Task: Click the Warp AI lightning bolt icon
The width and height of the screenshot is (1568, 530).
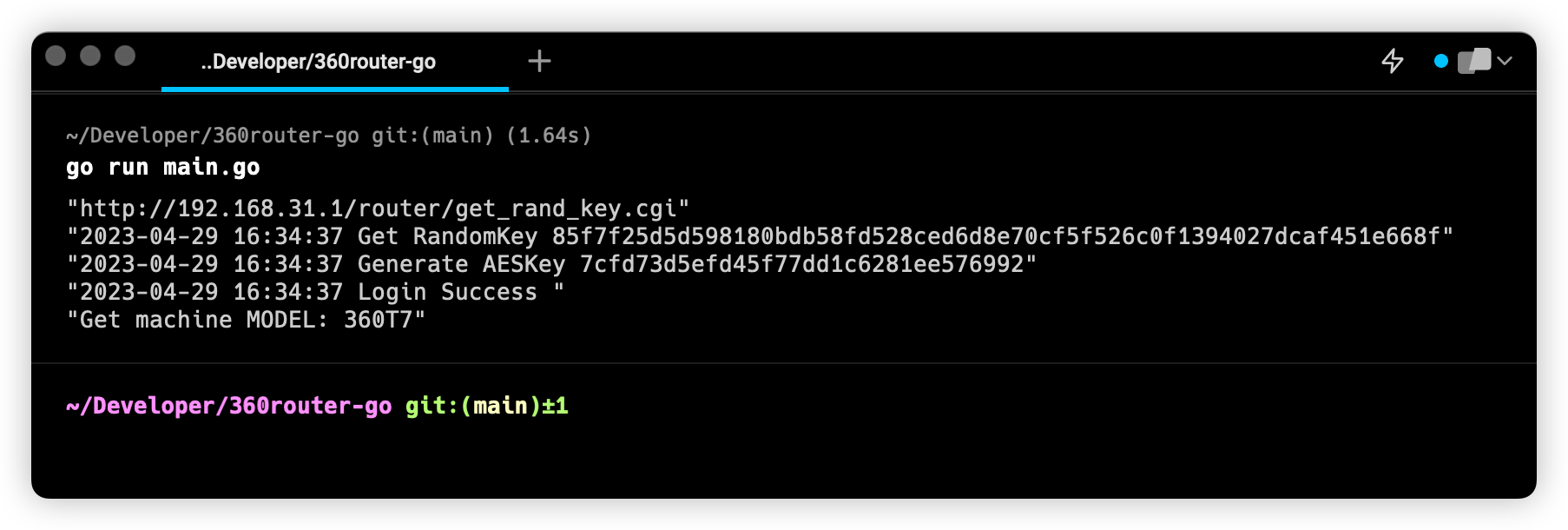Action: pos(1393,61)
